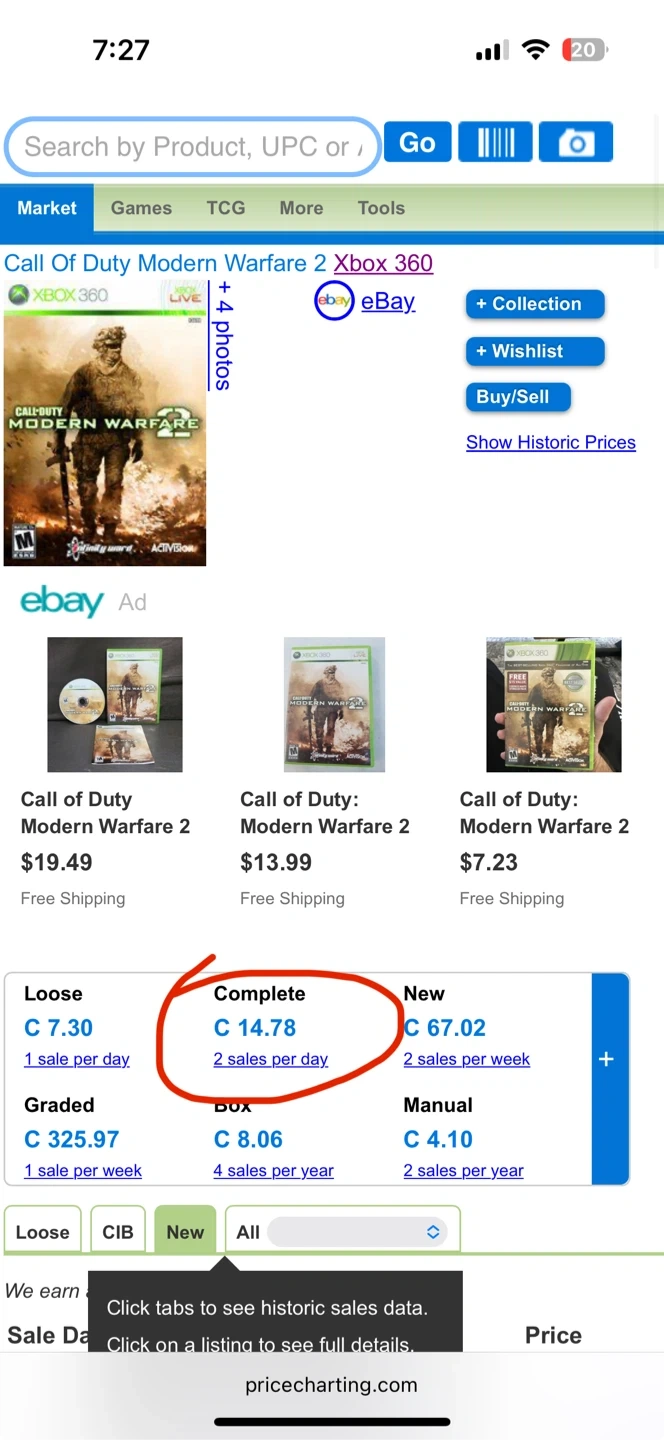Tap the barcode scanner icon
Viewport: 664px width, 1440px height.
coord(495,143)
